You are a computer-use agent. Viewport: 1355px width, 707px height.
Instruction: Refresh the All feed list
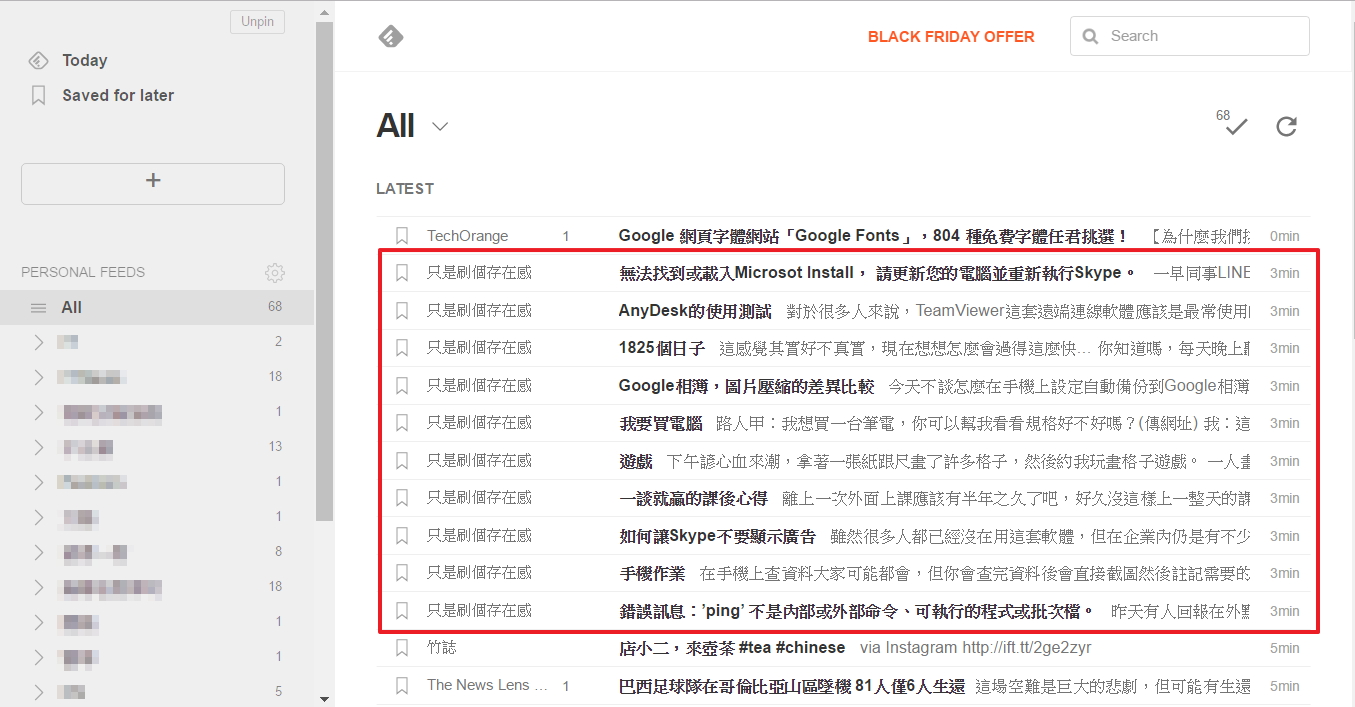1286,127
